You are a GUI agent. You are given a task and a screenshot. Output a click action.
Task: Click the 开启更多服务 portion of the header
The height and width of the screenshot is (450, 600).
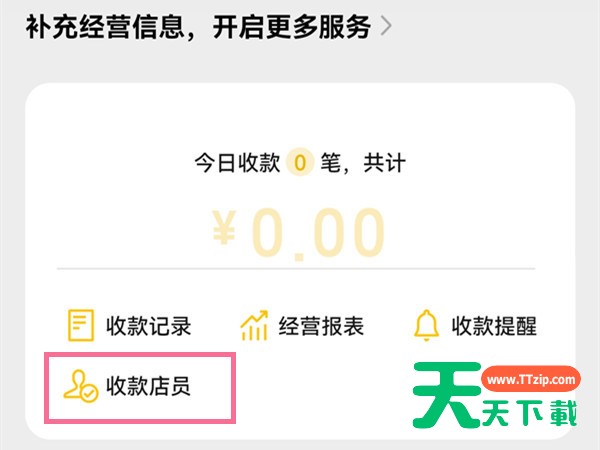pos(292,27)
